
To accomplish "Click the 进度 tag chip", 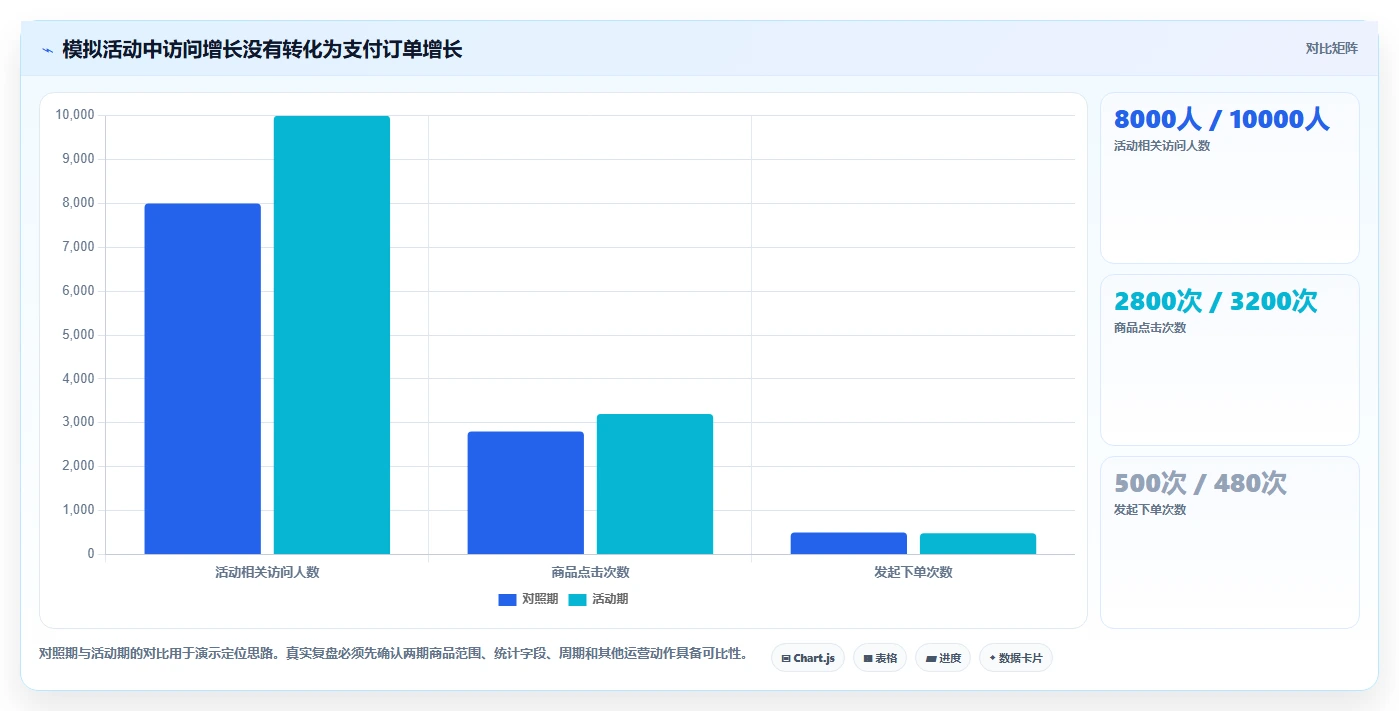I will (x=943, y=658).
